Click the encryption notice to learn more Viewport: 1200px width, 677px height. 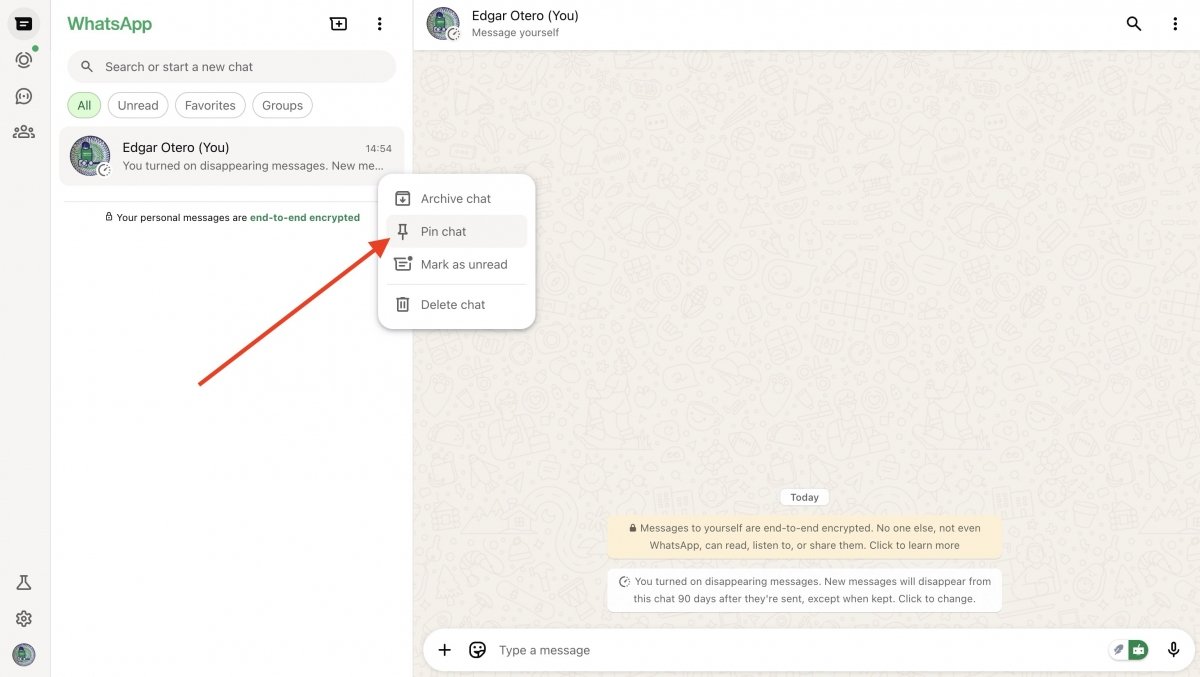(x=804, y=537)
